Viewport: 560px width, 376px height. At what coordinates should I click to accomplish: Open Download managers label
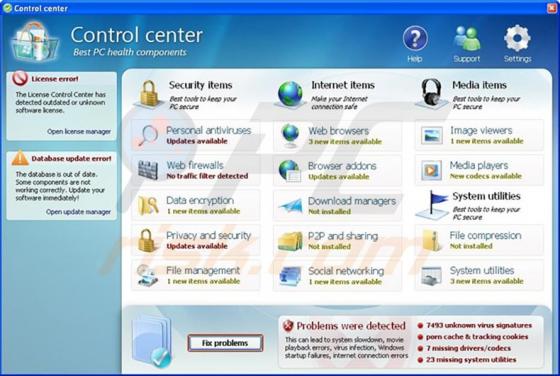point(352,201)
